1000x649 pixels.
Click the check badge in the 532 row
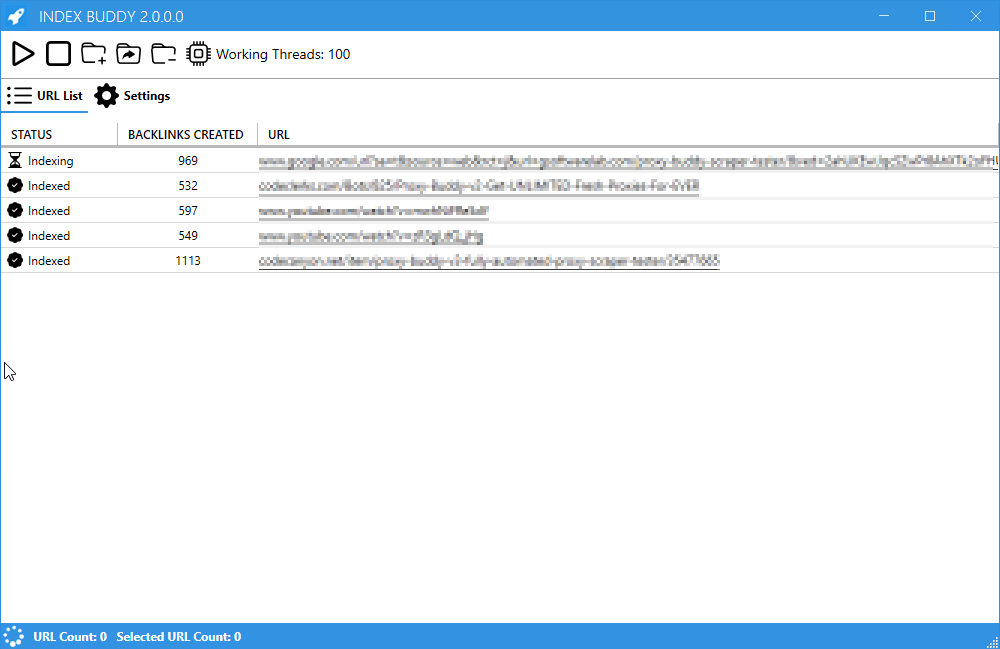(15, 186)
